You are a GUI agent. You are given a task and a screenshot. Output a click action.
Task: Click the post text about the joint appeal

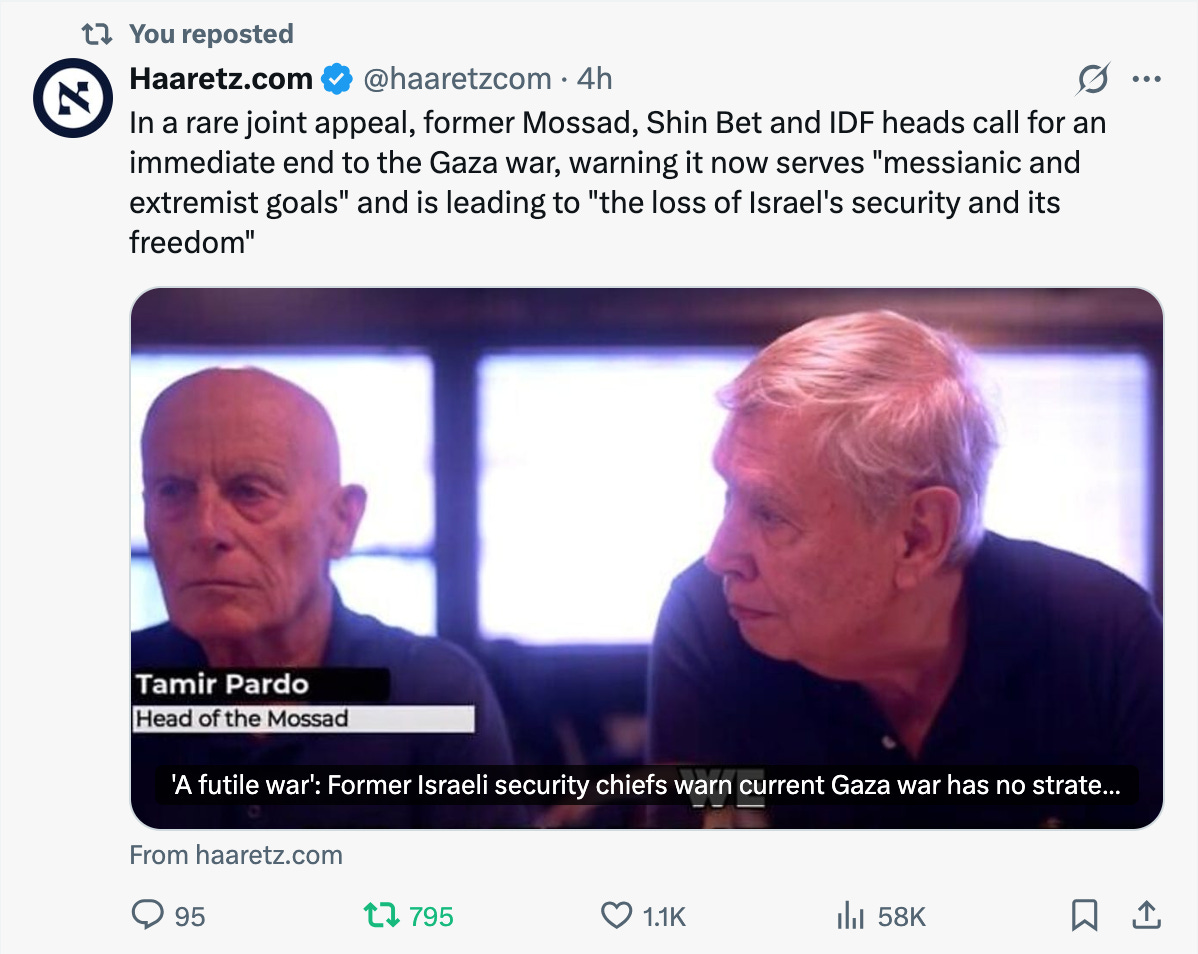click(x=617, y=183)
